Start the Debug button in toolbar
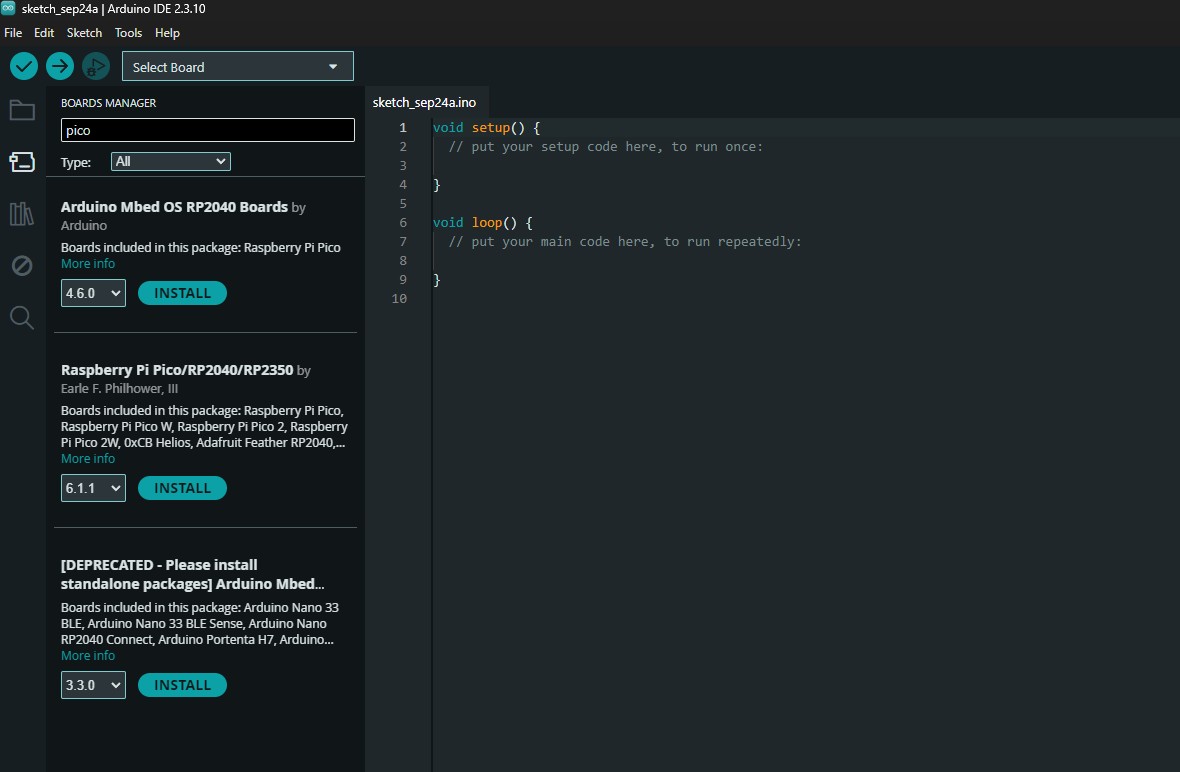Screen dimensions: 1180x772 point(96,66)
